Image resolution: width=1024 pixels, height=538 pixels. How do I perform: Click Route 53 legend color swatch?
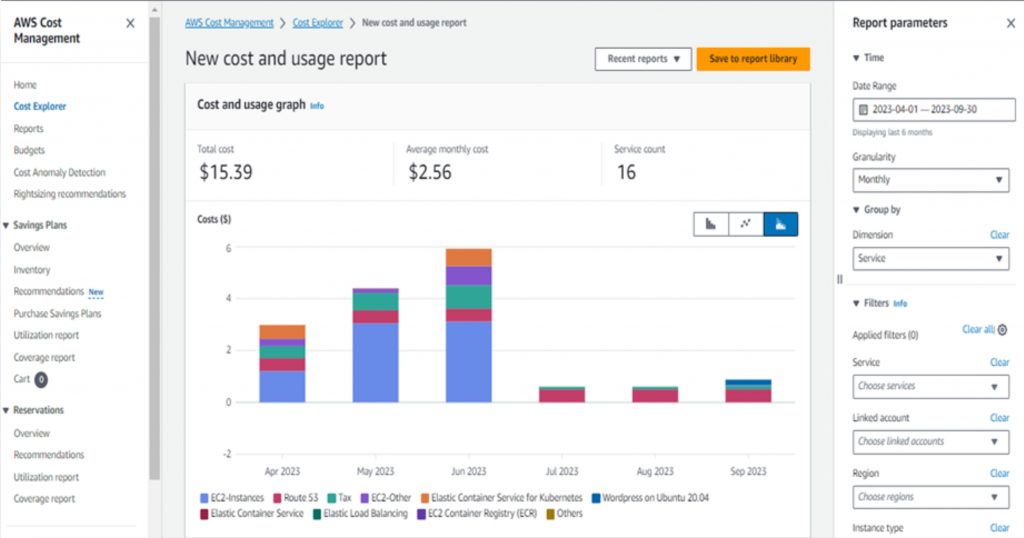point(278,498)
